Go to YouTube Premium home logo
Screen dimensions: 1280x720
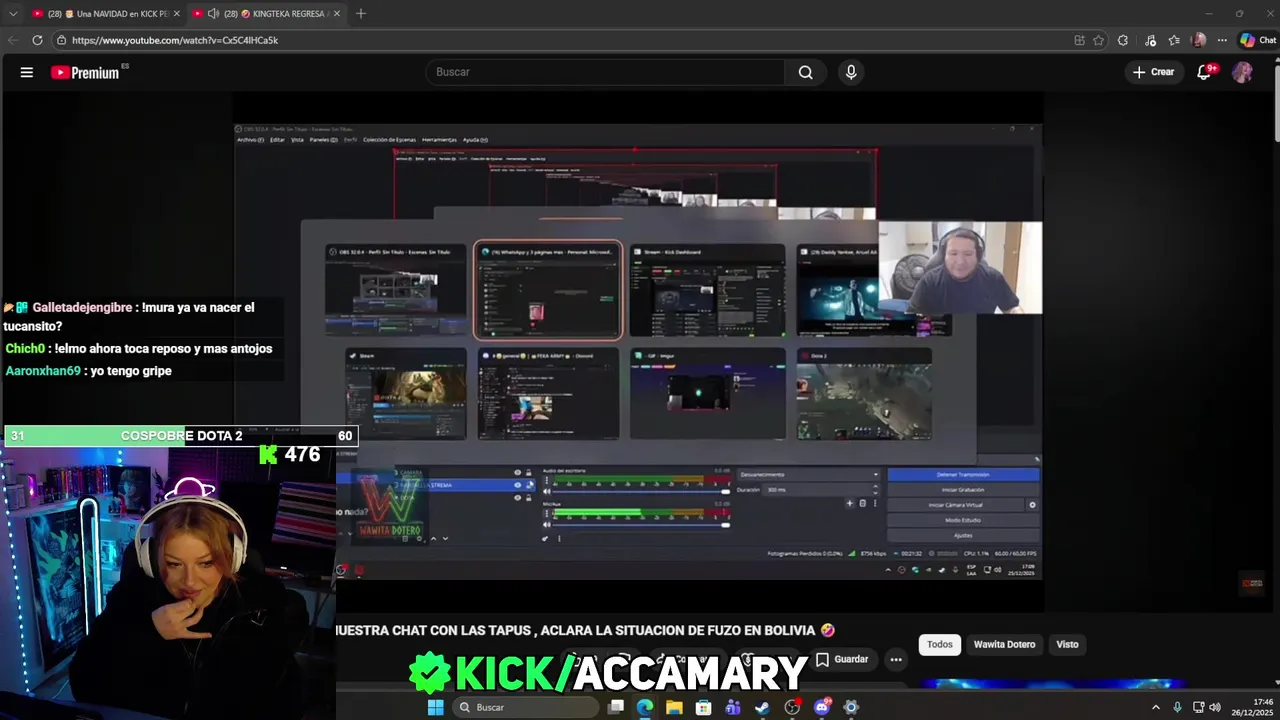point(85,72)
